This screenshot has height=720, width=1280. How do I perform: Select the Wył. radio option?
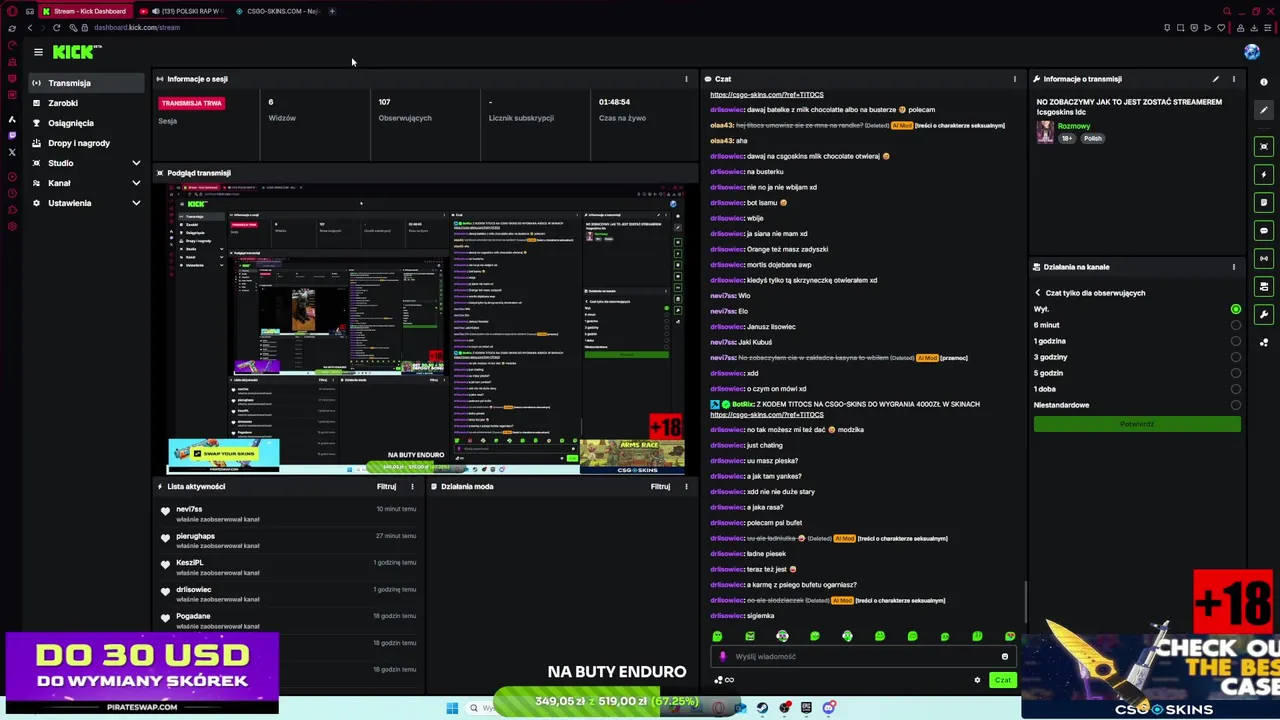[1236, 309]
